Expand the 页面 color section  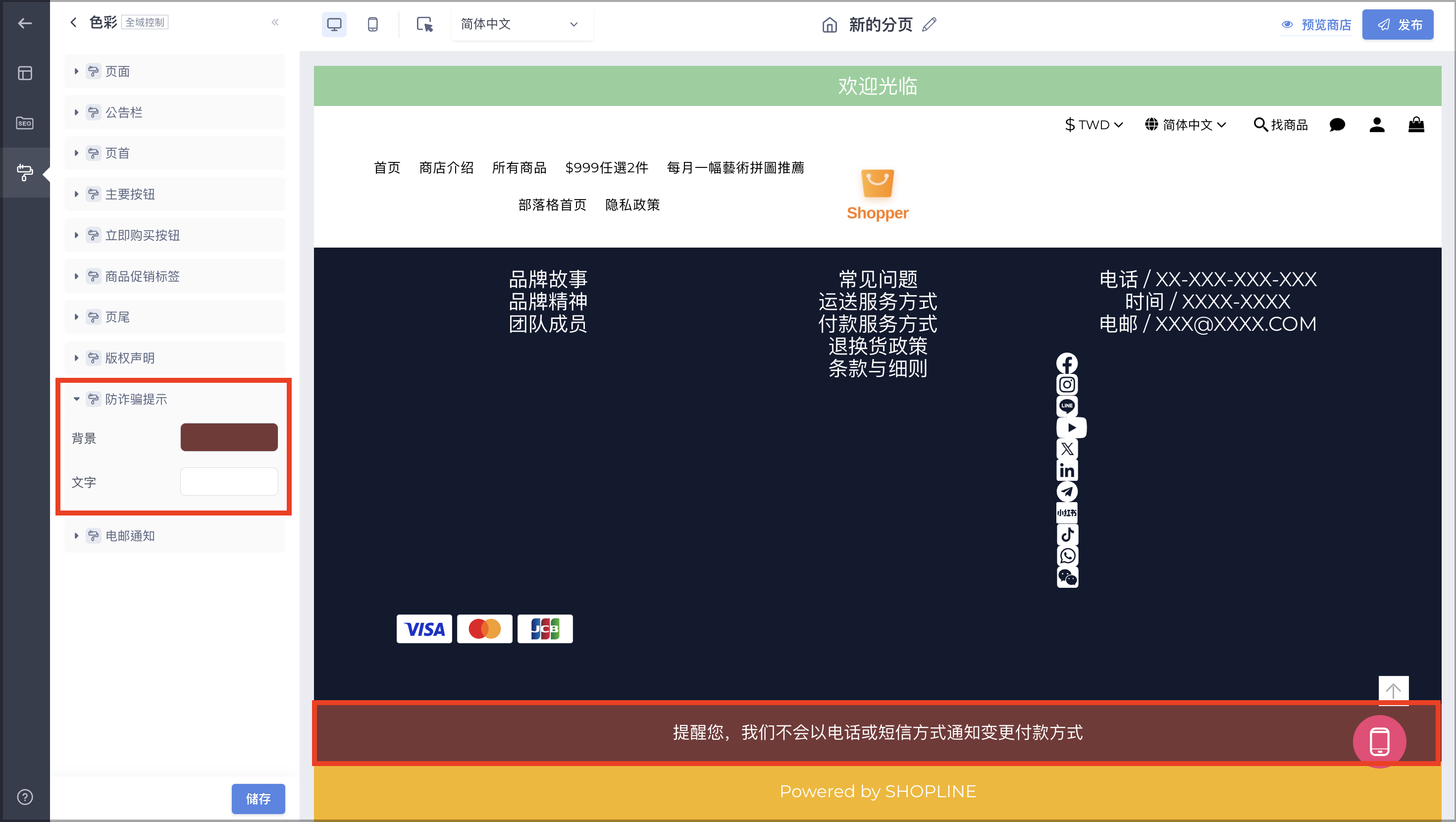pos(175,71)
